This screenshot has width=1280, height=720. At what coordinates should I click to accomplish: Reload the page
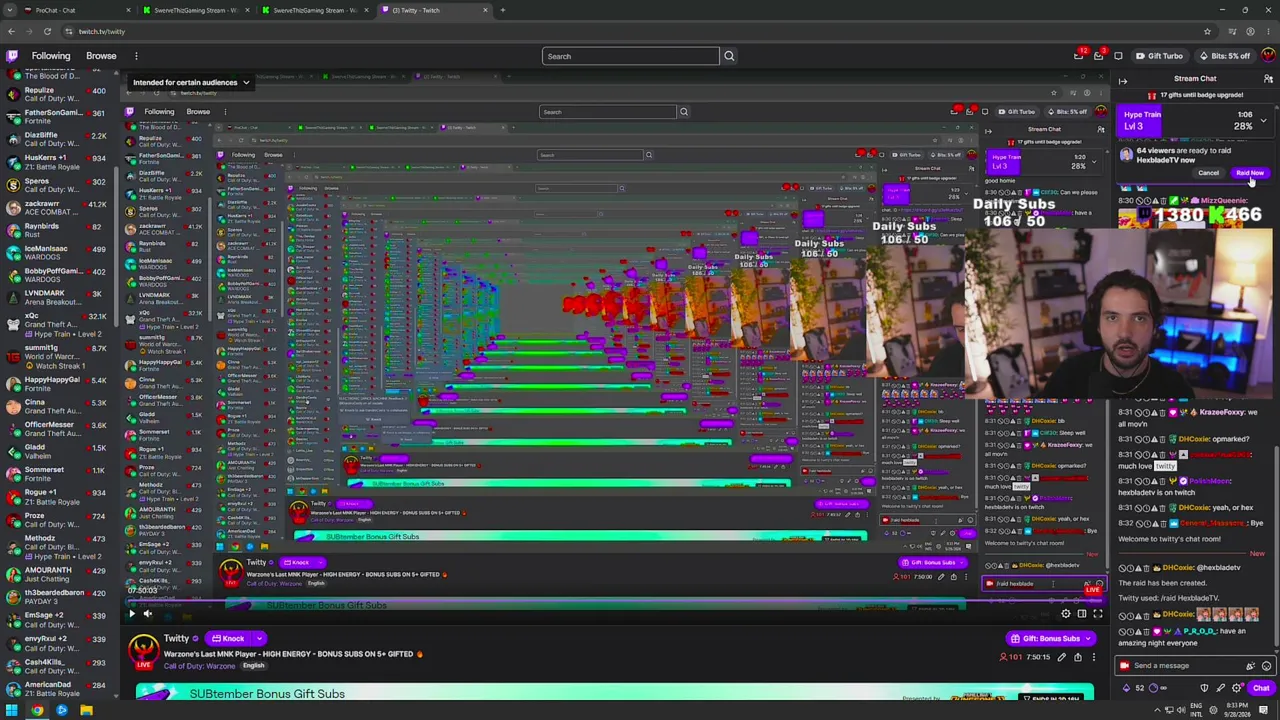(47, 31)
